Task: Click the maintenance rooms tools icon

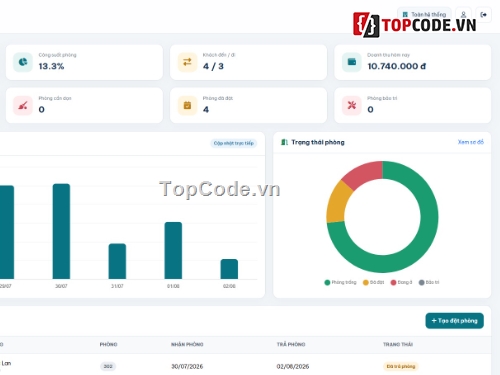Action: pyautogui.click(x=352, y=105)
